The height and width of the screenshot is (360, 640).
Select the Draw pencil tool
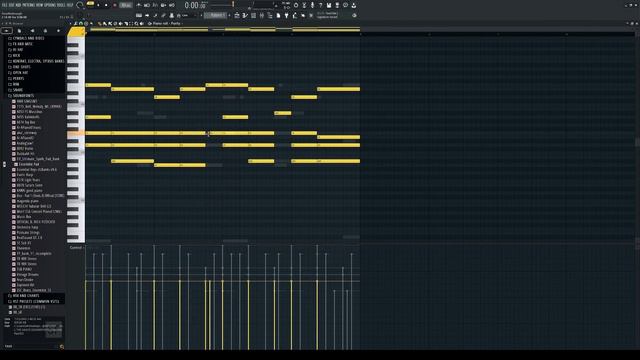(x=100, y=24)
